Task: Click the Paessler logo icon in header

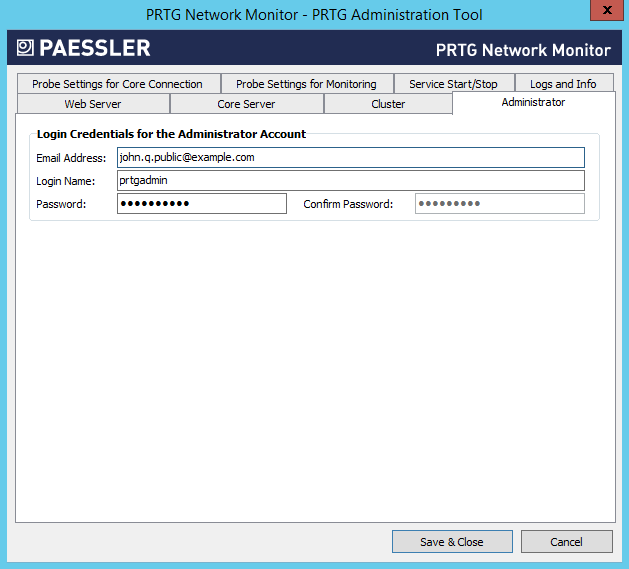Action: click(x=26, y=49)
